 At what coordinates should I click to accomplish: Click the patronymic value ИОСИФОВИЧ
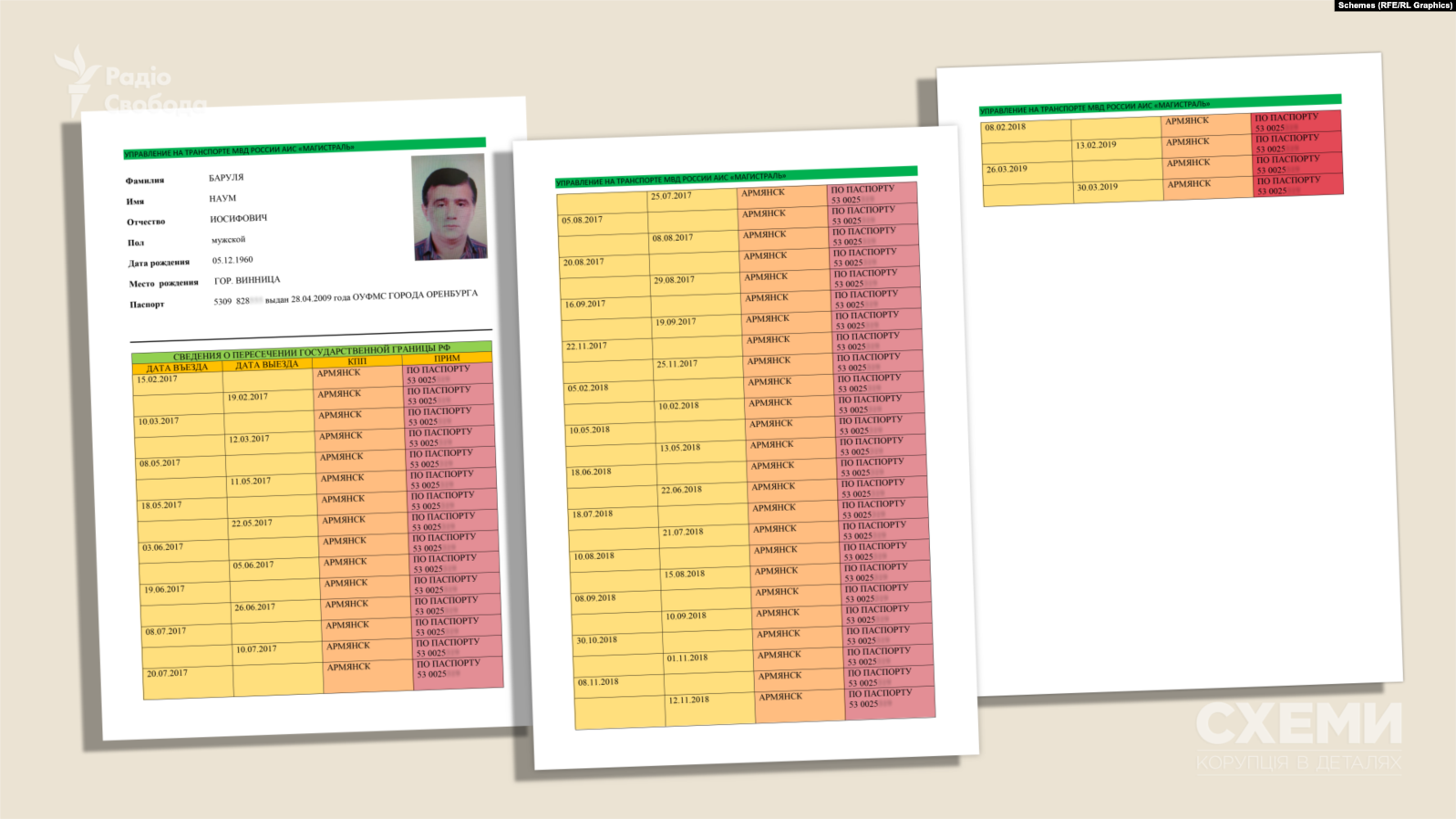coord(238,219)
